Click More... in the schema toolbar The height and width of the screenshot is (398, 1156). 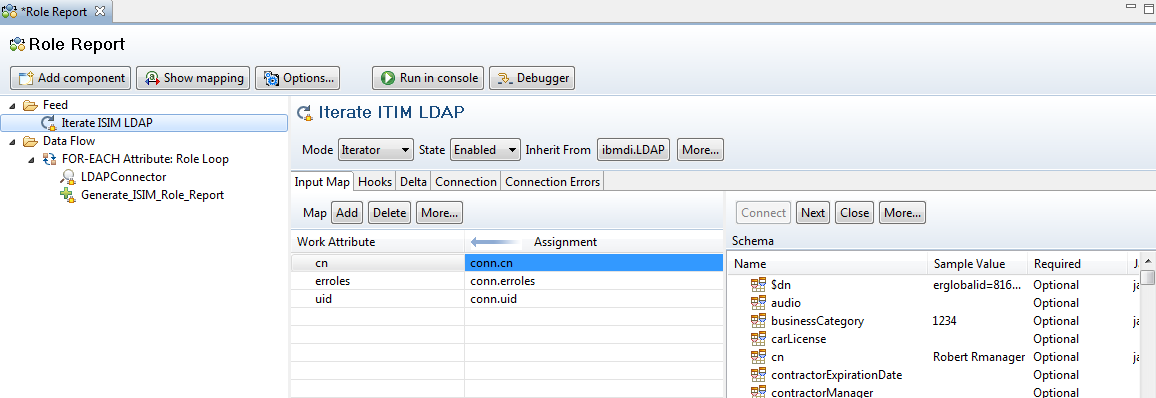[902, 213]
